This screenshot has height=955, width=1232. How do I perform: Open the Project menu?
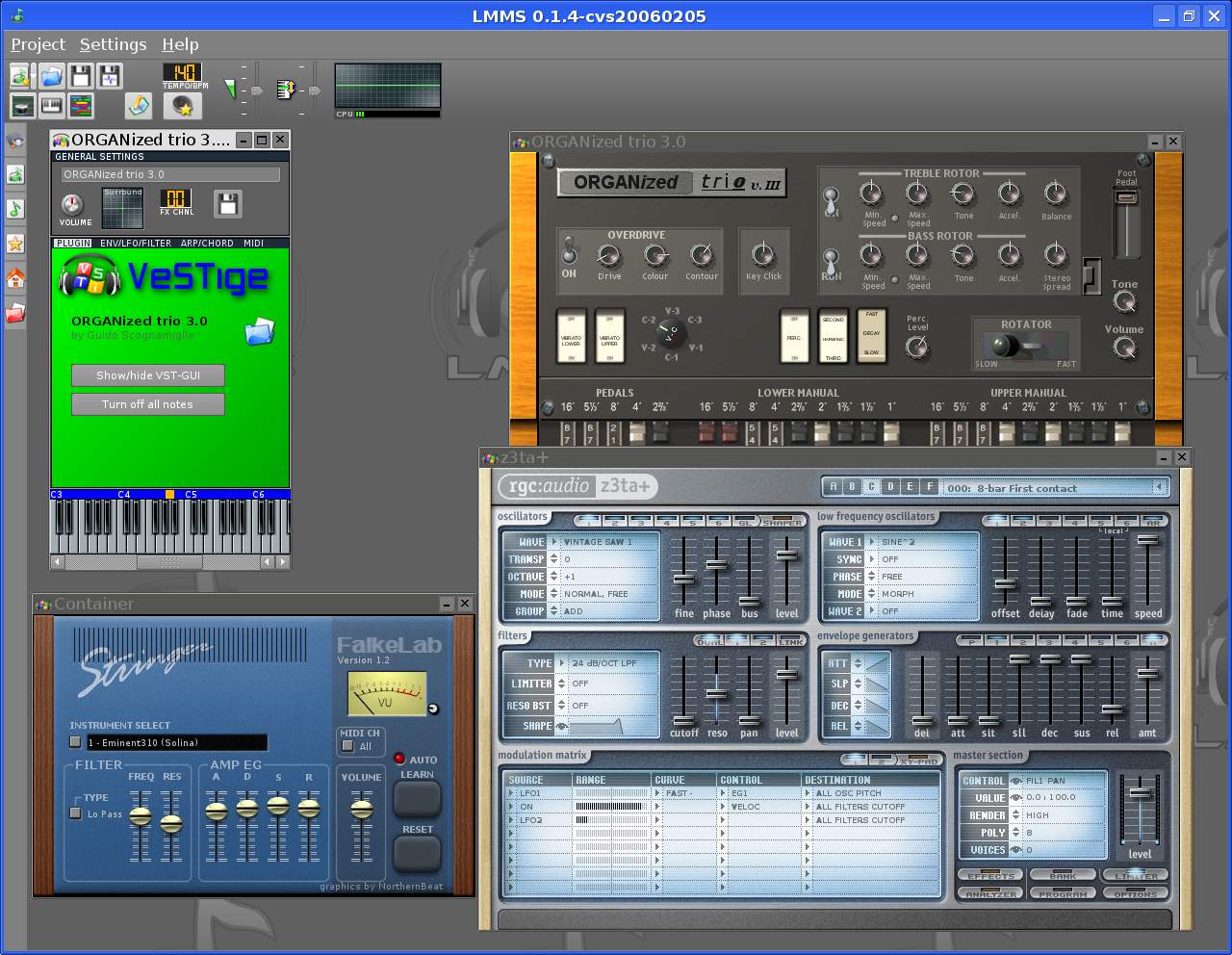38,44
